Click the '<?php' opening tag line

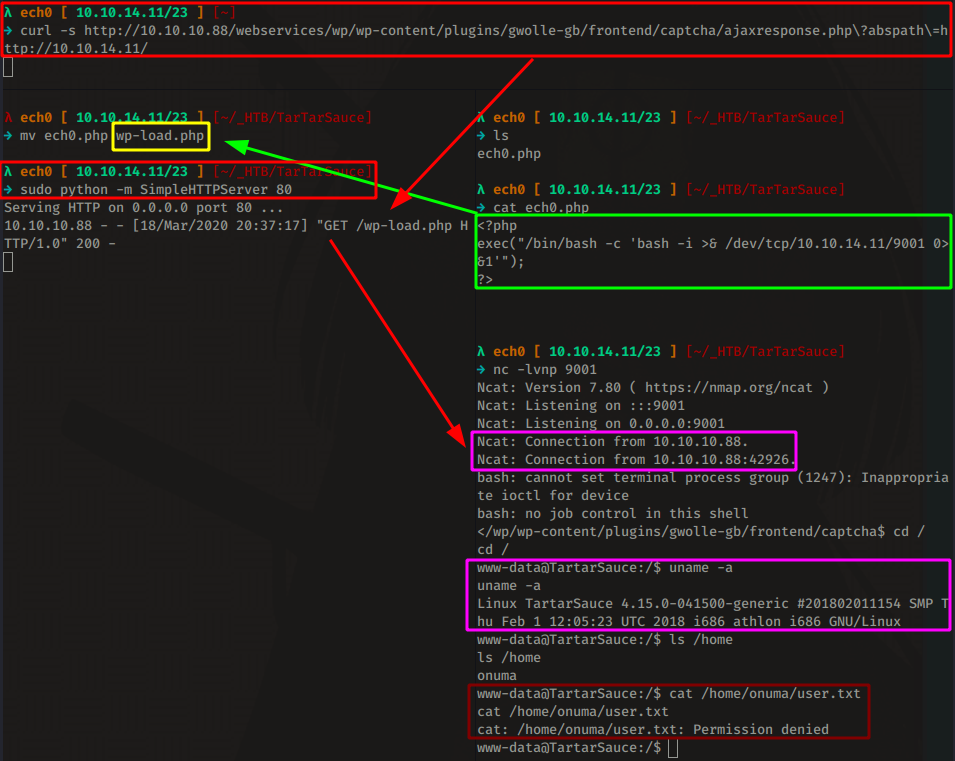coord(497,225)
